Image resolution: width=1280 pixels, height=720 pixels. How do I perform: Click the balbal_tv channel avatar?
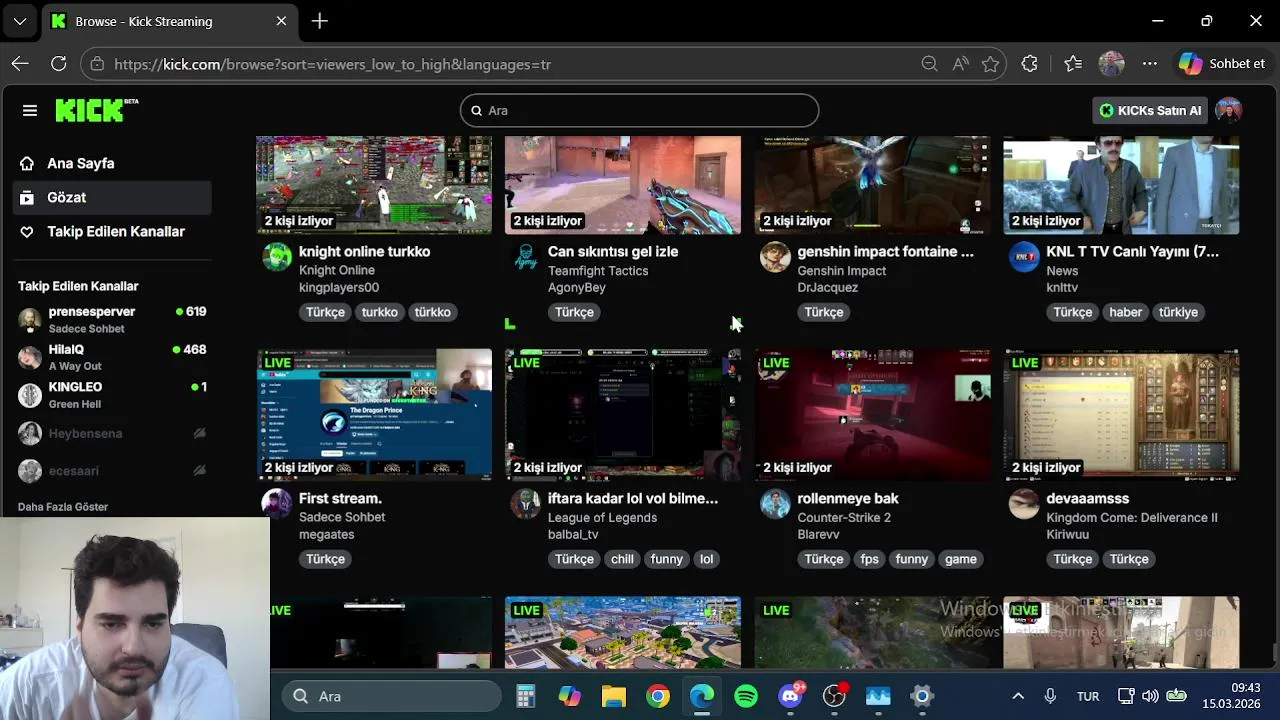point(526,504)
